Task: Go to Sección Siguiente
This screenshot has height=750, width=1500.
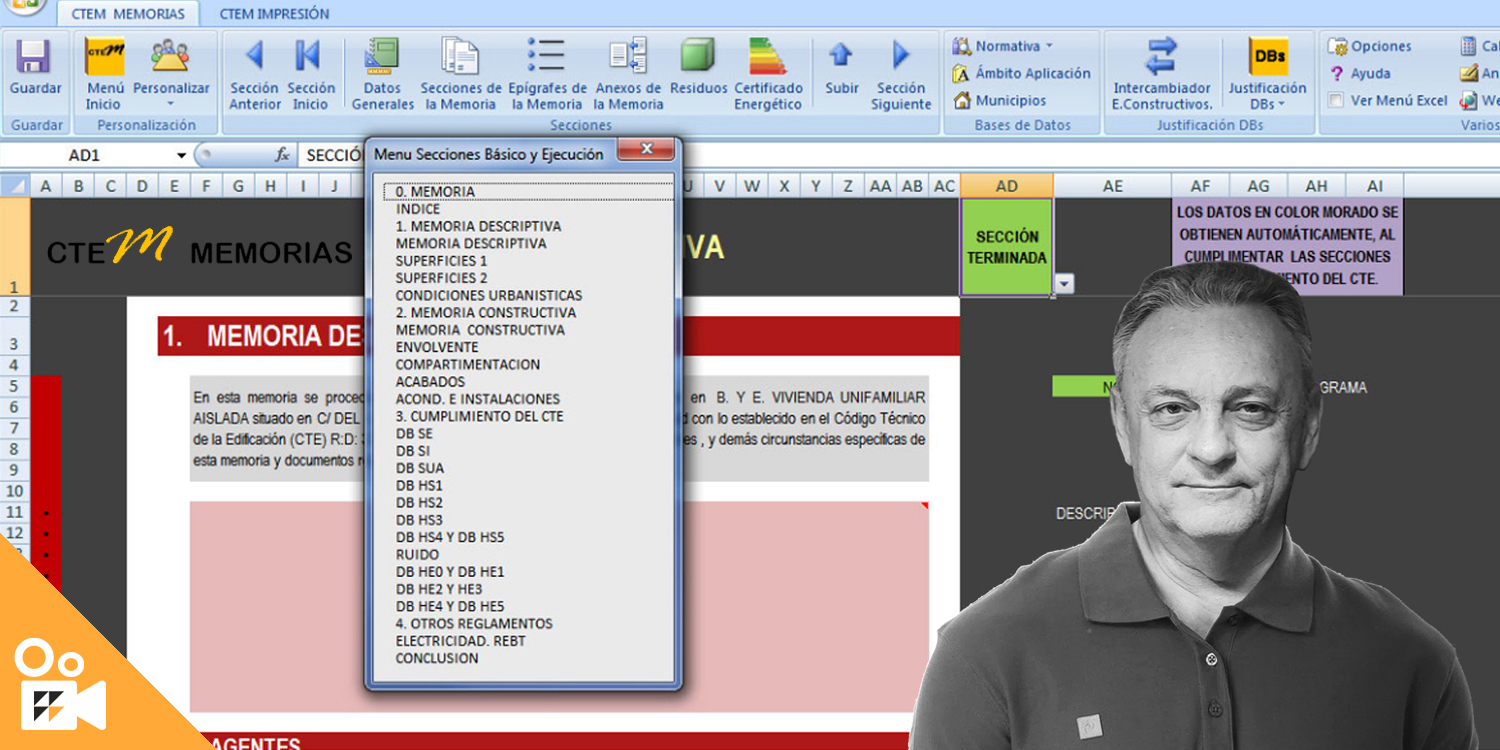Action: (900, 75)
